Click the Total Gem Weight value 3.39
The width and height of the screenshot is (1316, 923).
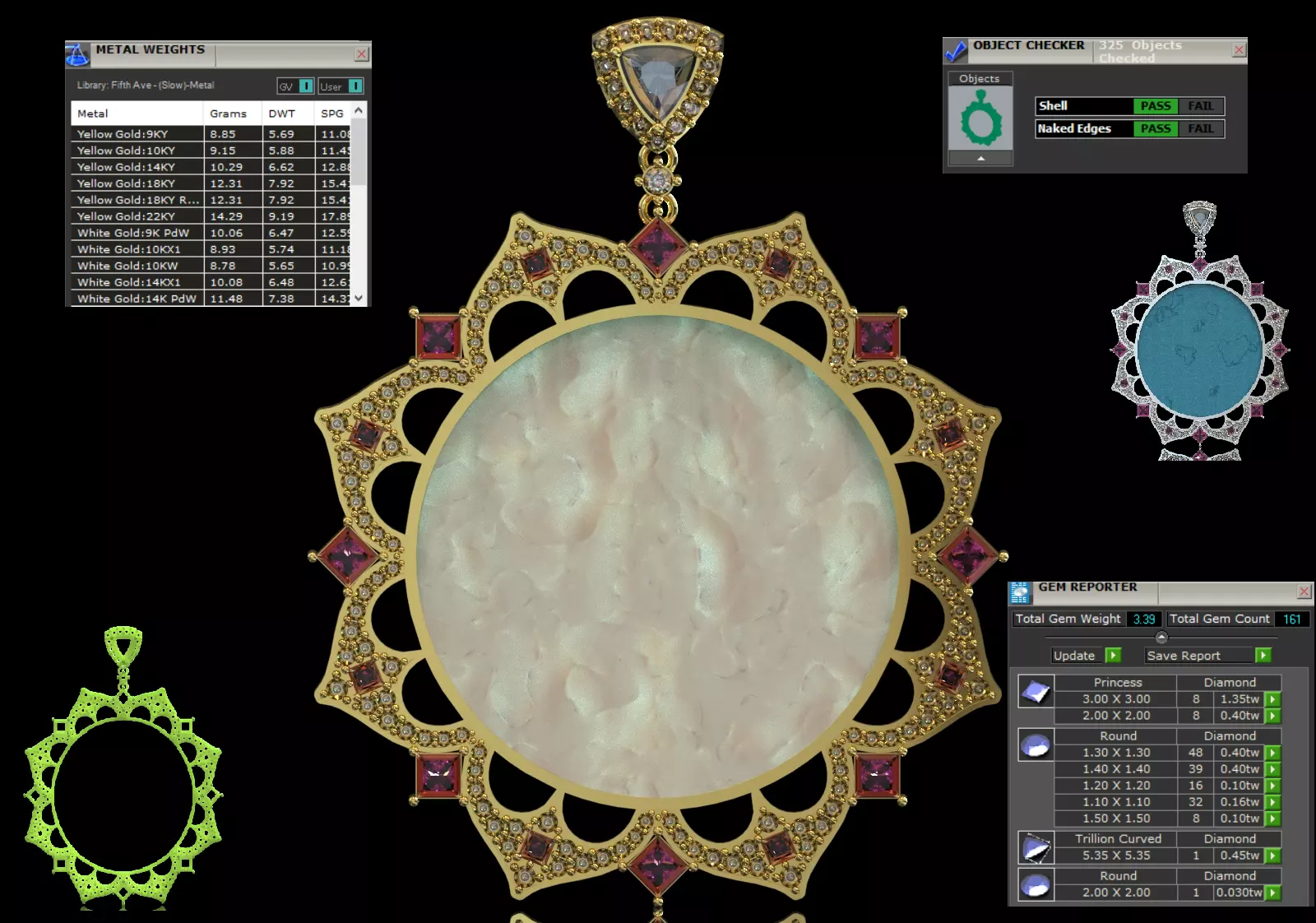(x=1144, y=619)
